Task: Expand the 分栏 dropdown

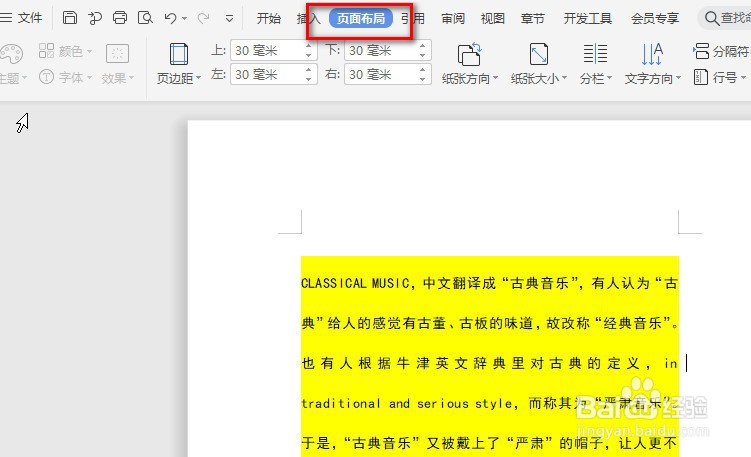Action: (x=609, y=78)
